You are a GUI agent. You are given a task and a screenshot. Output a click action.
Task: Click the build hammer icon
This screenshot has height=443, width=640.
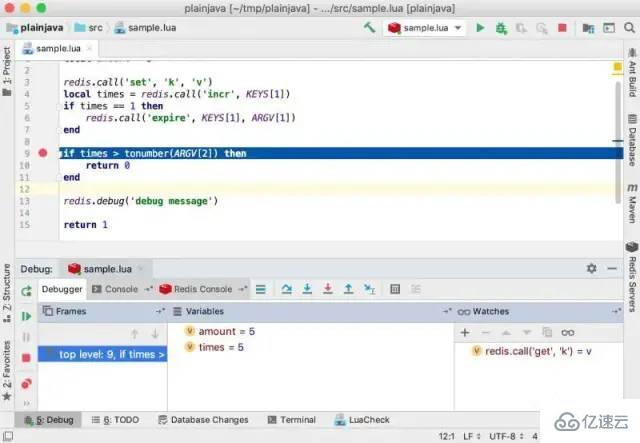tap(369, 28)
